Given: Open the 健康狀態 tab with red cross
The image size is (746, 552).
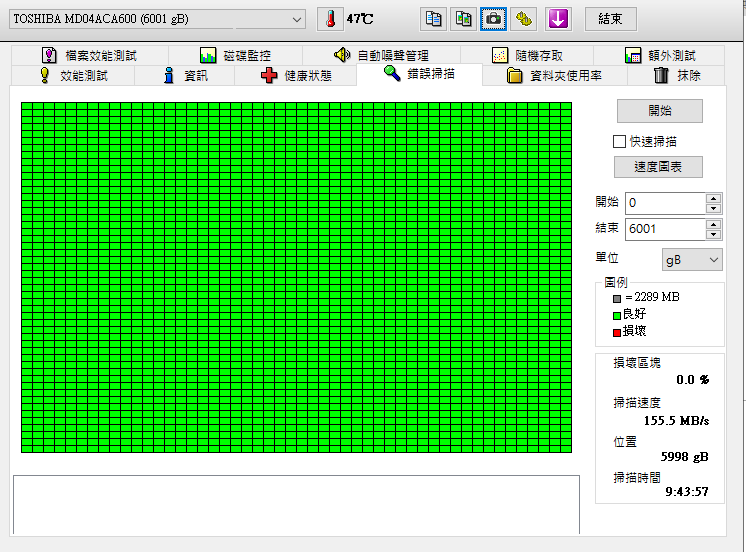Looking at the screenshot, I should tap(296, 76).
